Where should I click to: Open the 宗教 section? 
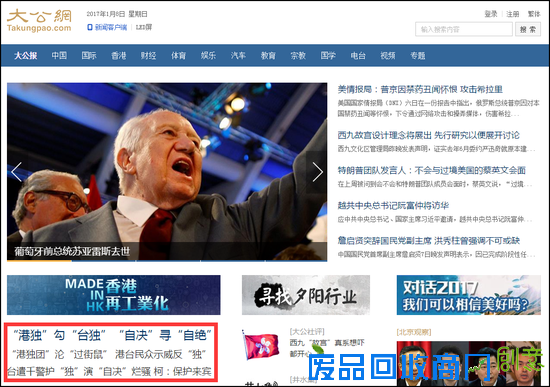[x=298, y=55]
